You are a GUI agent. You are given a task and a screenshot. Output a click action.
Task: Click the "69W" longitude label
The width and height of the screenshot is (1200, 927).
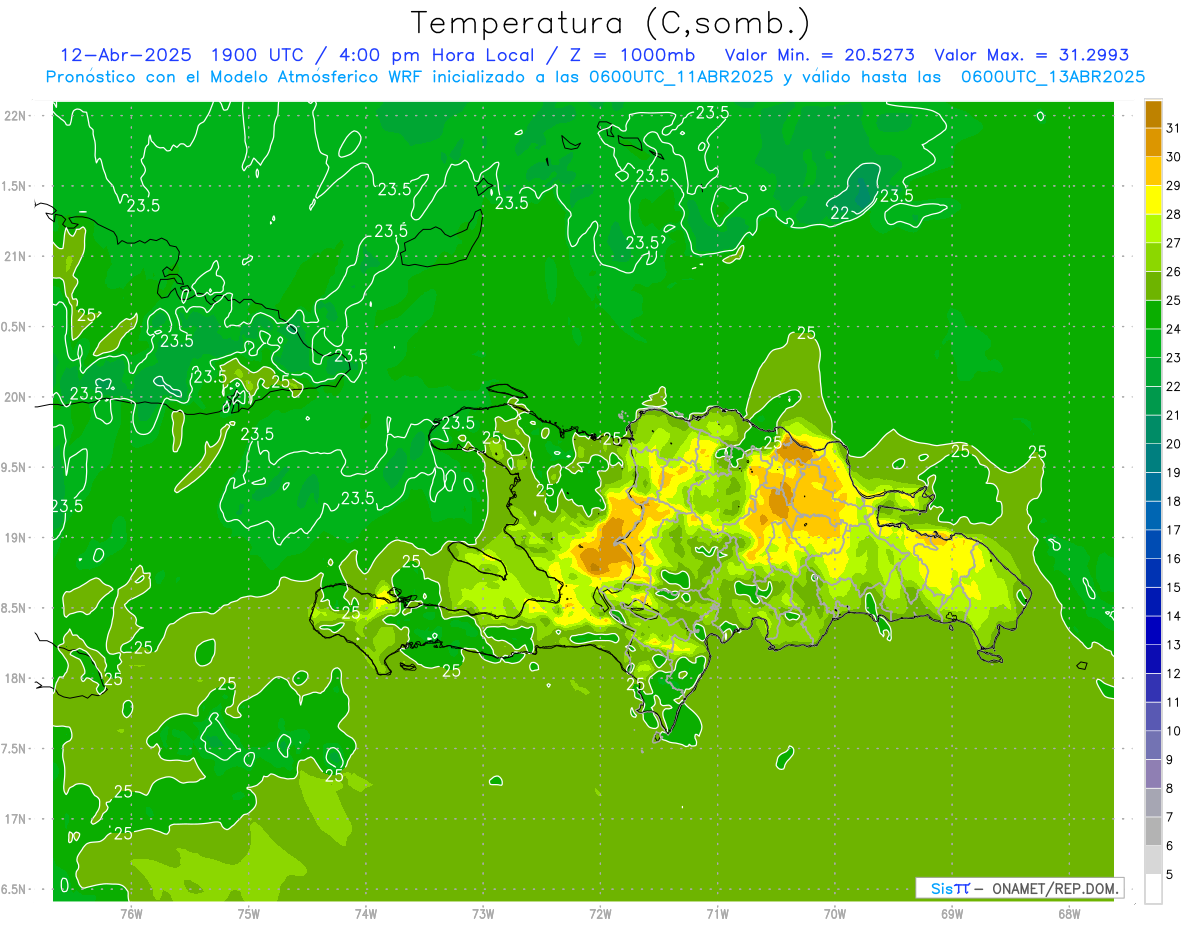[951, 913]
